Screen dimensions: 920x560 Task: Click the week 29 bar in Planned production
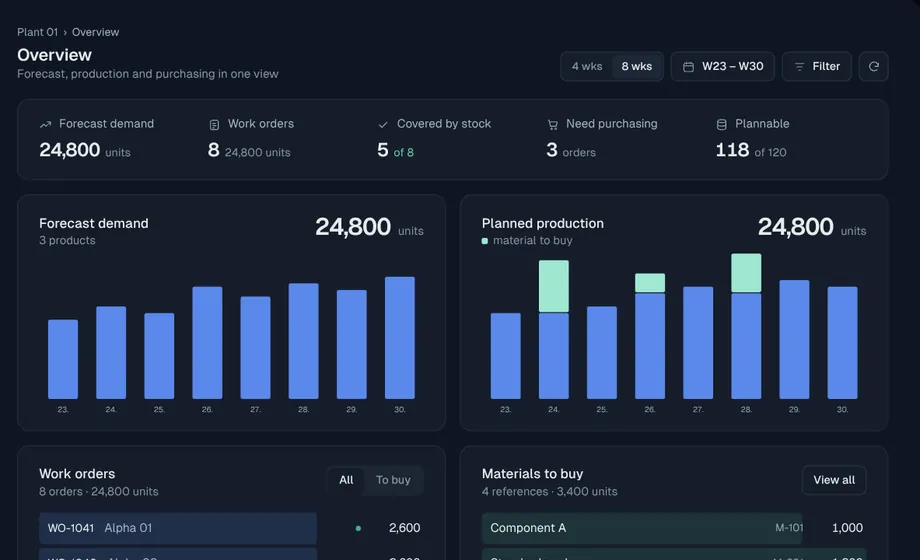pyautogui.click(x=794, y=339)
